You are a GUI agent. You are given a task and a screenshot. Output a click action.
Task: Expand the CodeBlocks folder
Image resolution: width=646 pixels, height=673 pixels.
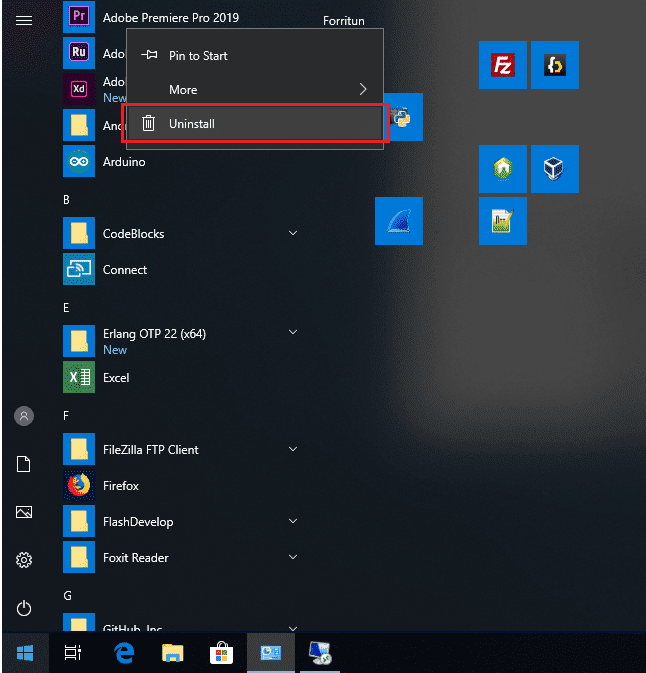coord(293,234)
